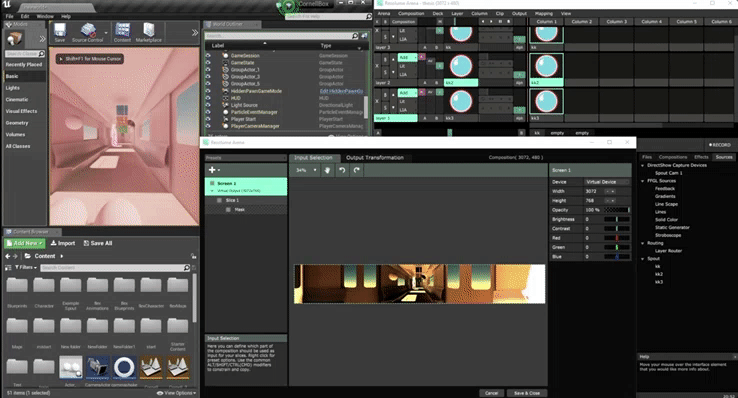
Task: Click the Add New button
Action: [25, 243]
